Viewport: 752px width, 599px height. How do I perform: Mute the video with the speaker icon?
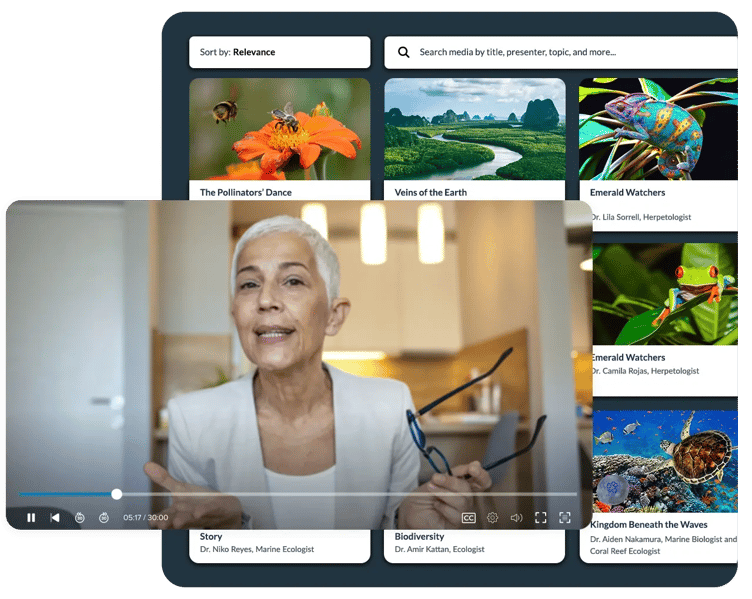click(x=516, y=517)
